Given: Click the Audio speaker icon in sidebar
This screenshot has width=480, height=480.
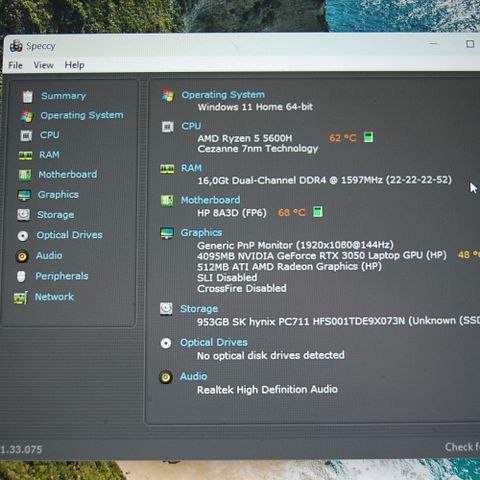Looking at the screenshot, I should click(22, 256).
